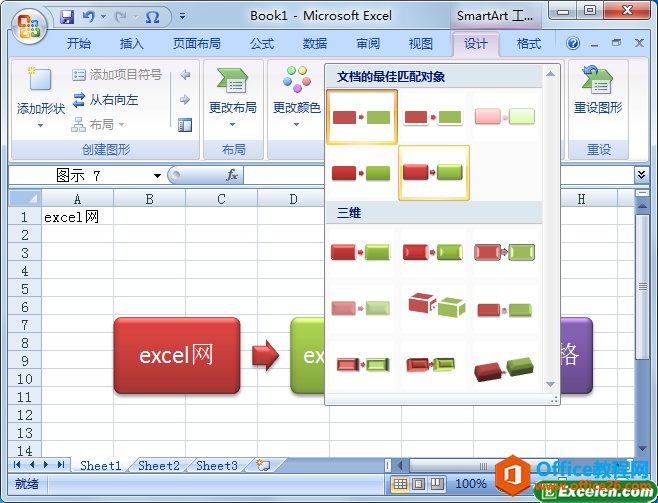Go to the 公式 tab
Viewport: 658px width, 503px height.
tap(262, 44)
